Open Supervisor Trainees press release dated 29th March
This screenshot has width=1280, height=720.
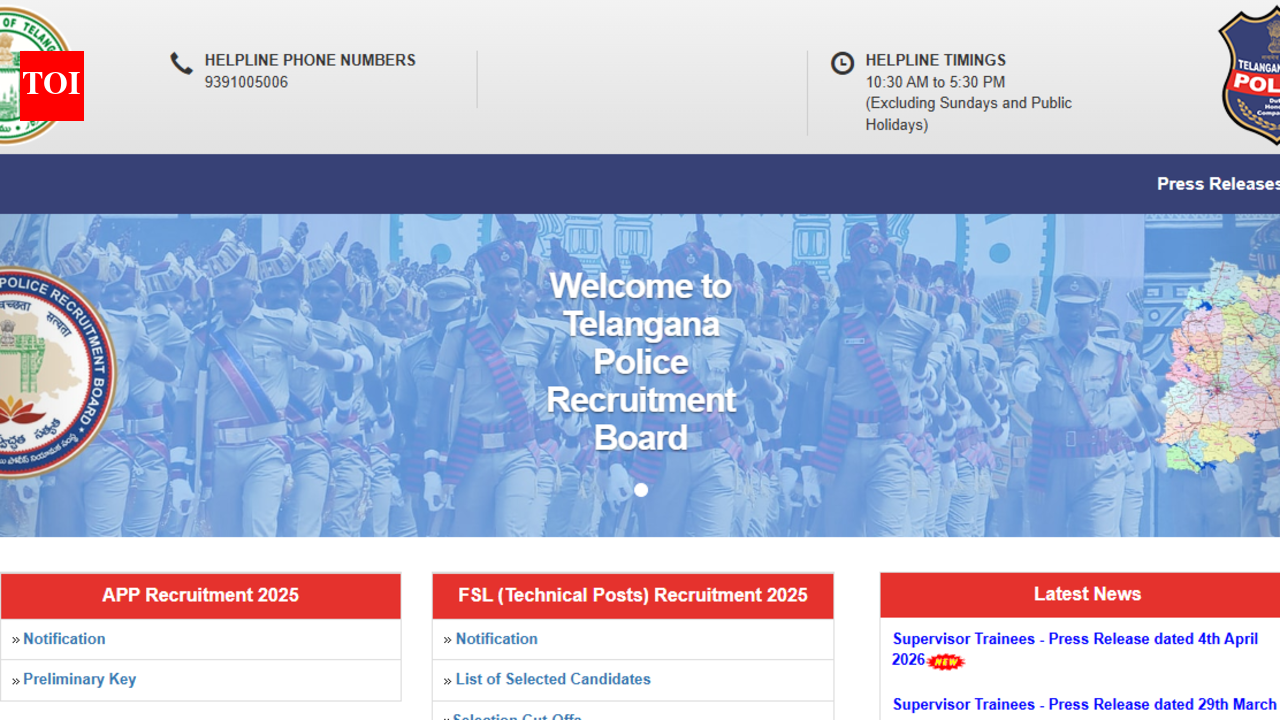tap(1084, 705)
